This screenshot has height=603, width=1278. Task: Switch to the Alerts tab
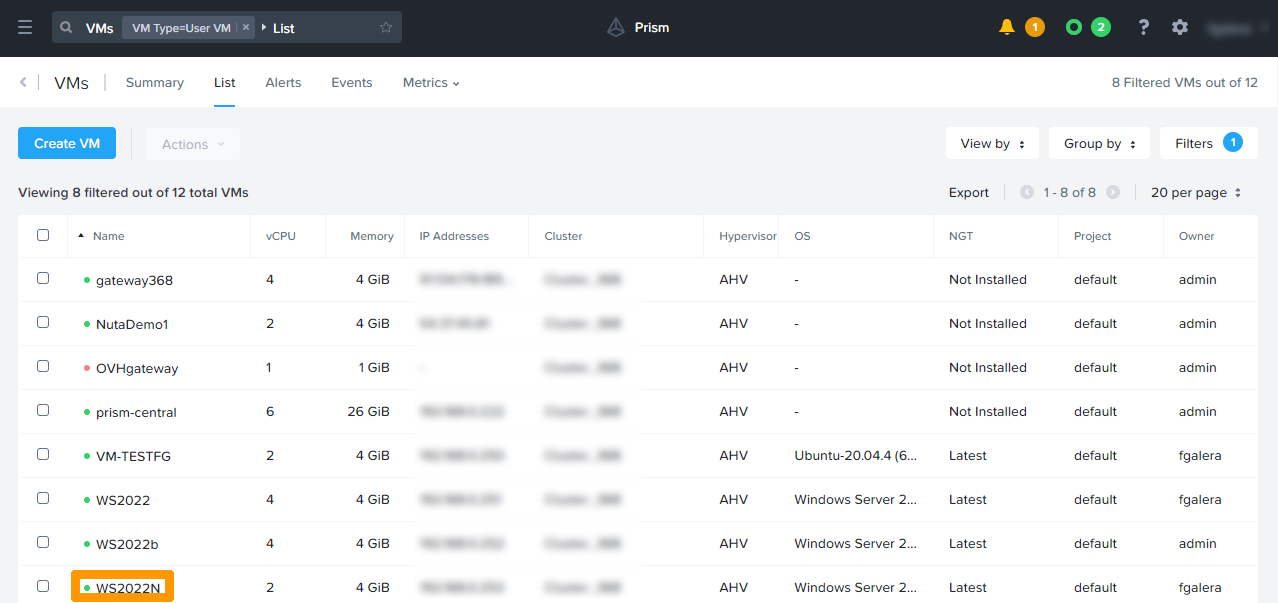283,83
